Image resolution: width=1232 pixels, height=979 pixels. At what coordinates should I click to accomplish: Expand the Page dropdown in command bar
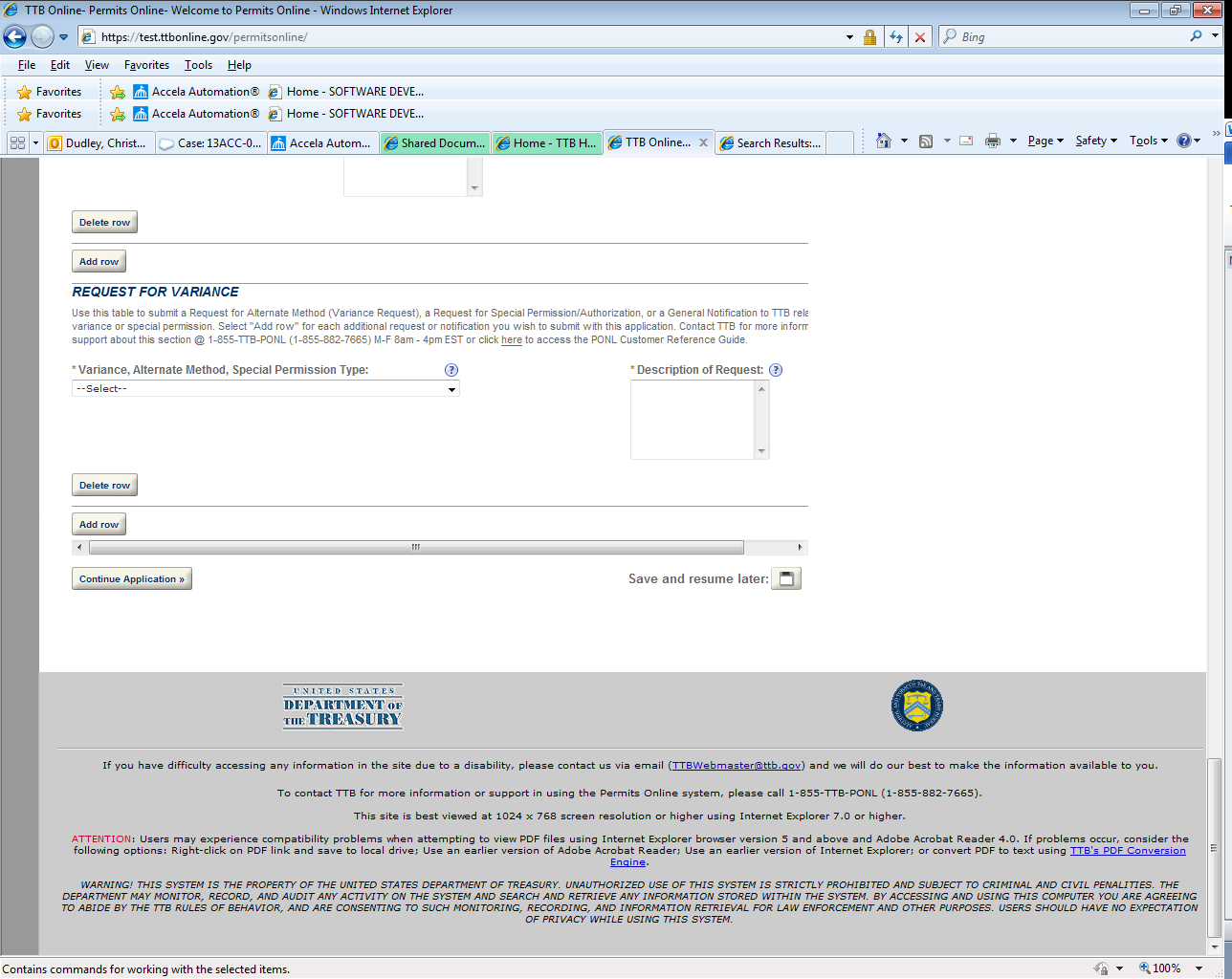pyautogui.click(x=1045, y=141)
